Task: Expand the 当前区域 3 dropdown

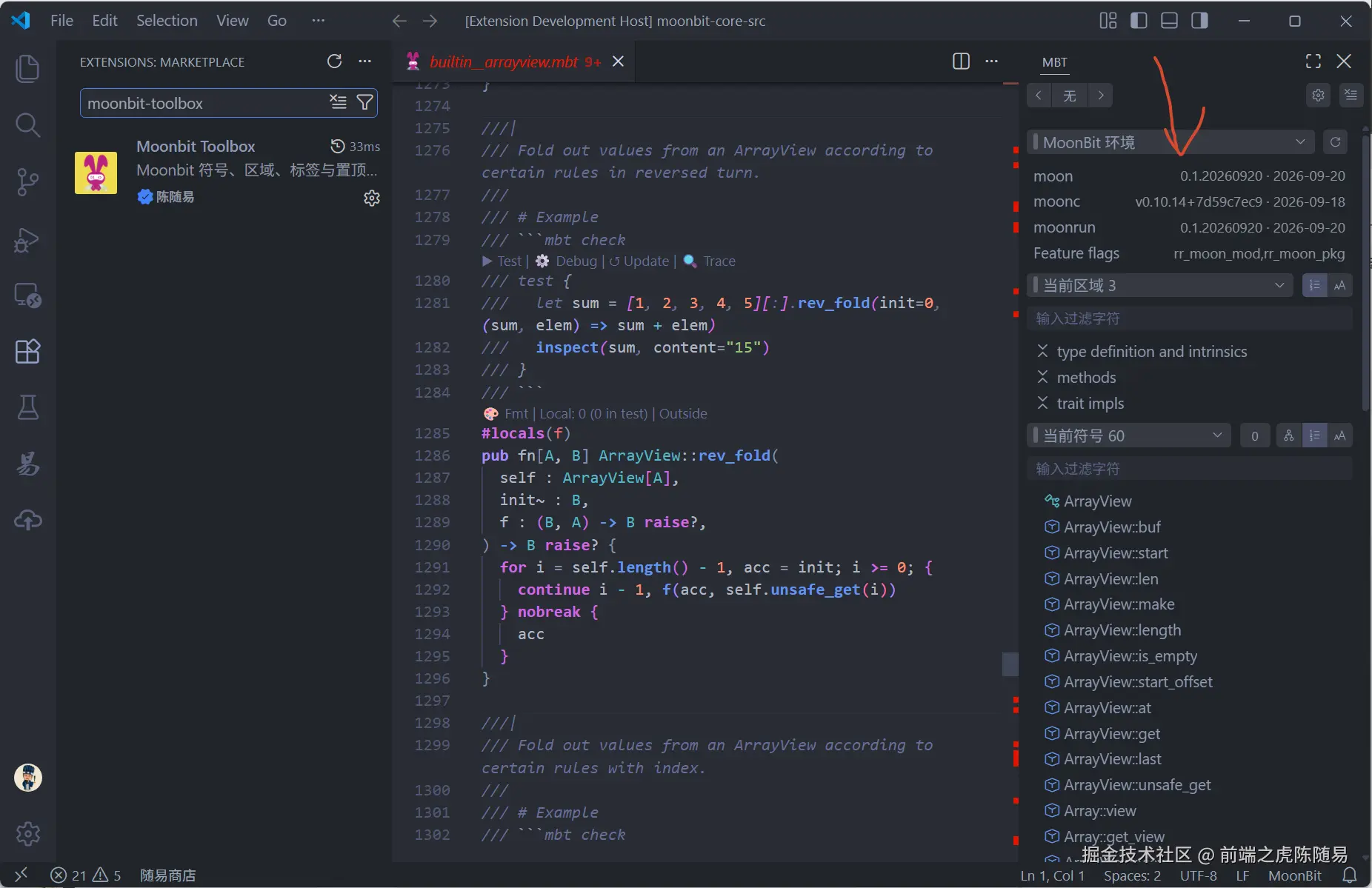Action: (1161, 285)
